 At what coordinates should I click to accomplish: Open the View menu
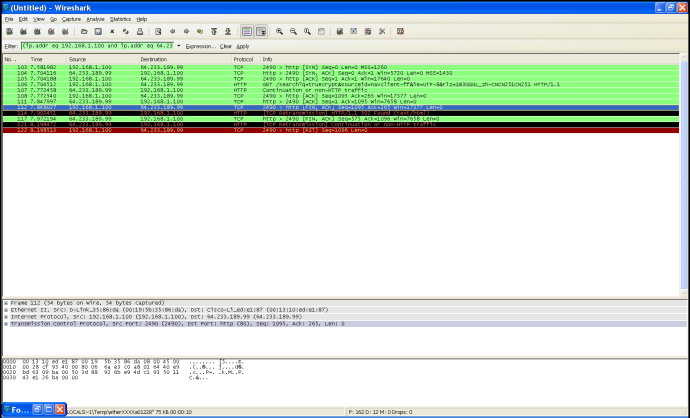[x=39, y=19]
